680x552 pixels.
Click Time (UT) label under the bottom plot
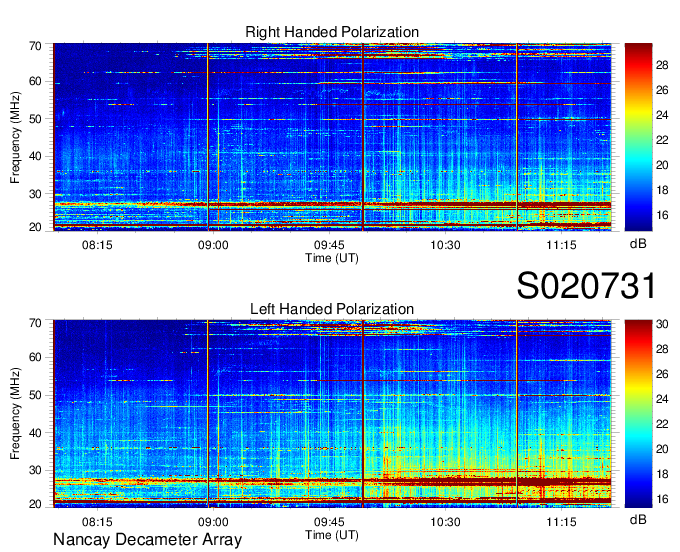point(332,535)
